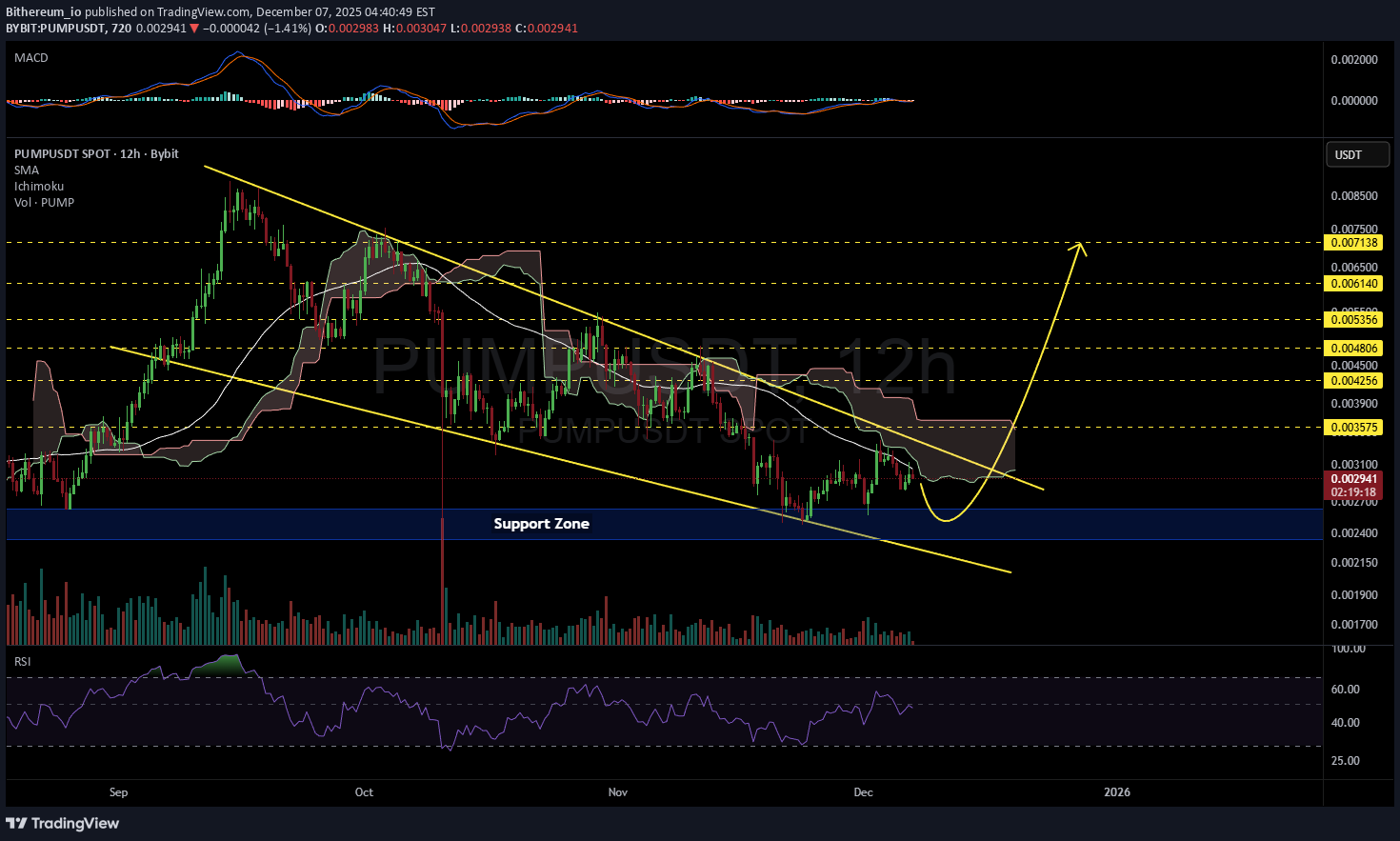Click the red down-triangle price change indicator

(x=194, y=29)
